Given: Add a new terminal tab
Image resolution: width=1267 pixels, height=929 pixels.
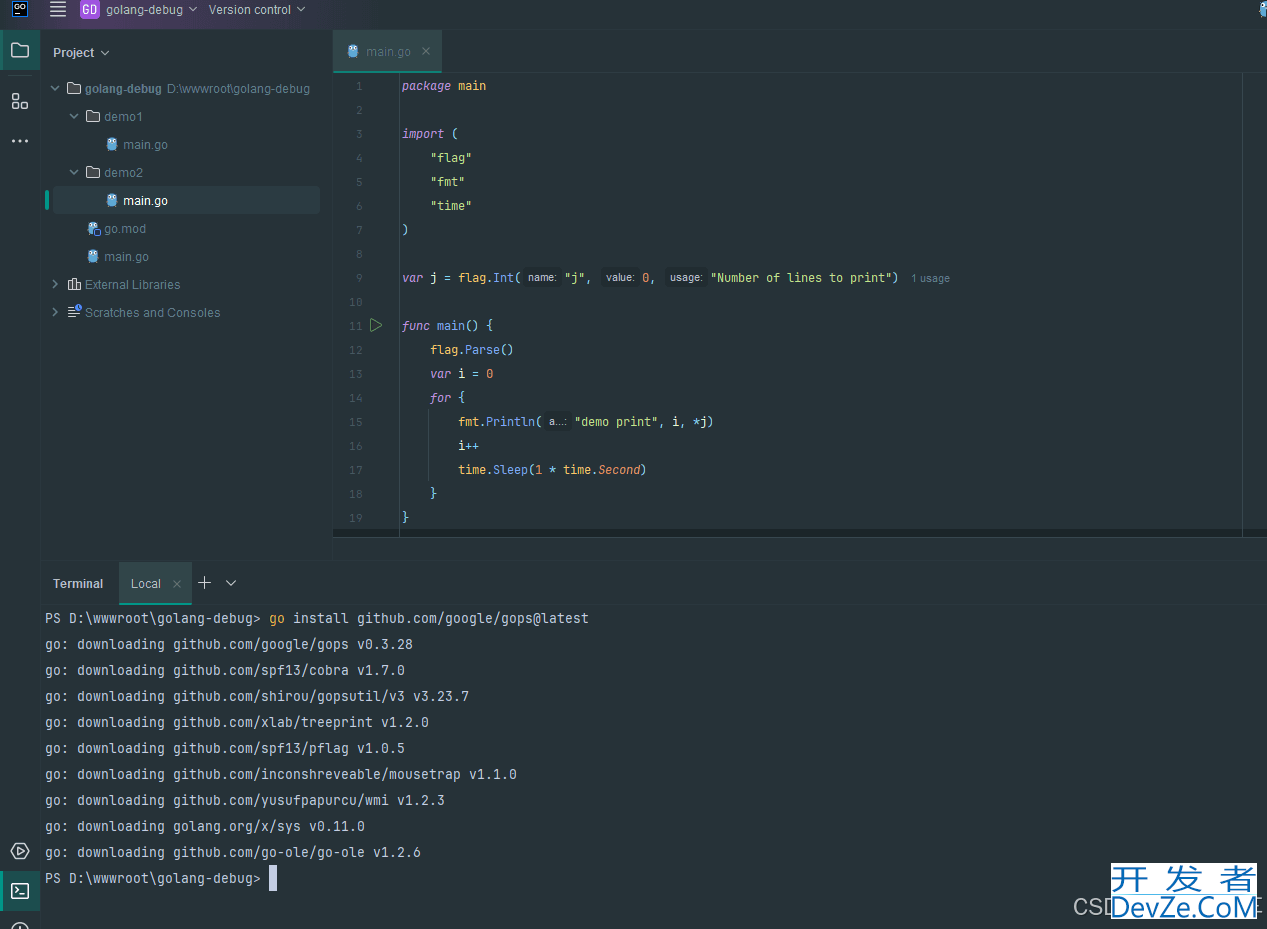Looking at the screenshot, I should coord(205,582).
